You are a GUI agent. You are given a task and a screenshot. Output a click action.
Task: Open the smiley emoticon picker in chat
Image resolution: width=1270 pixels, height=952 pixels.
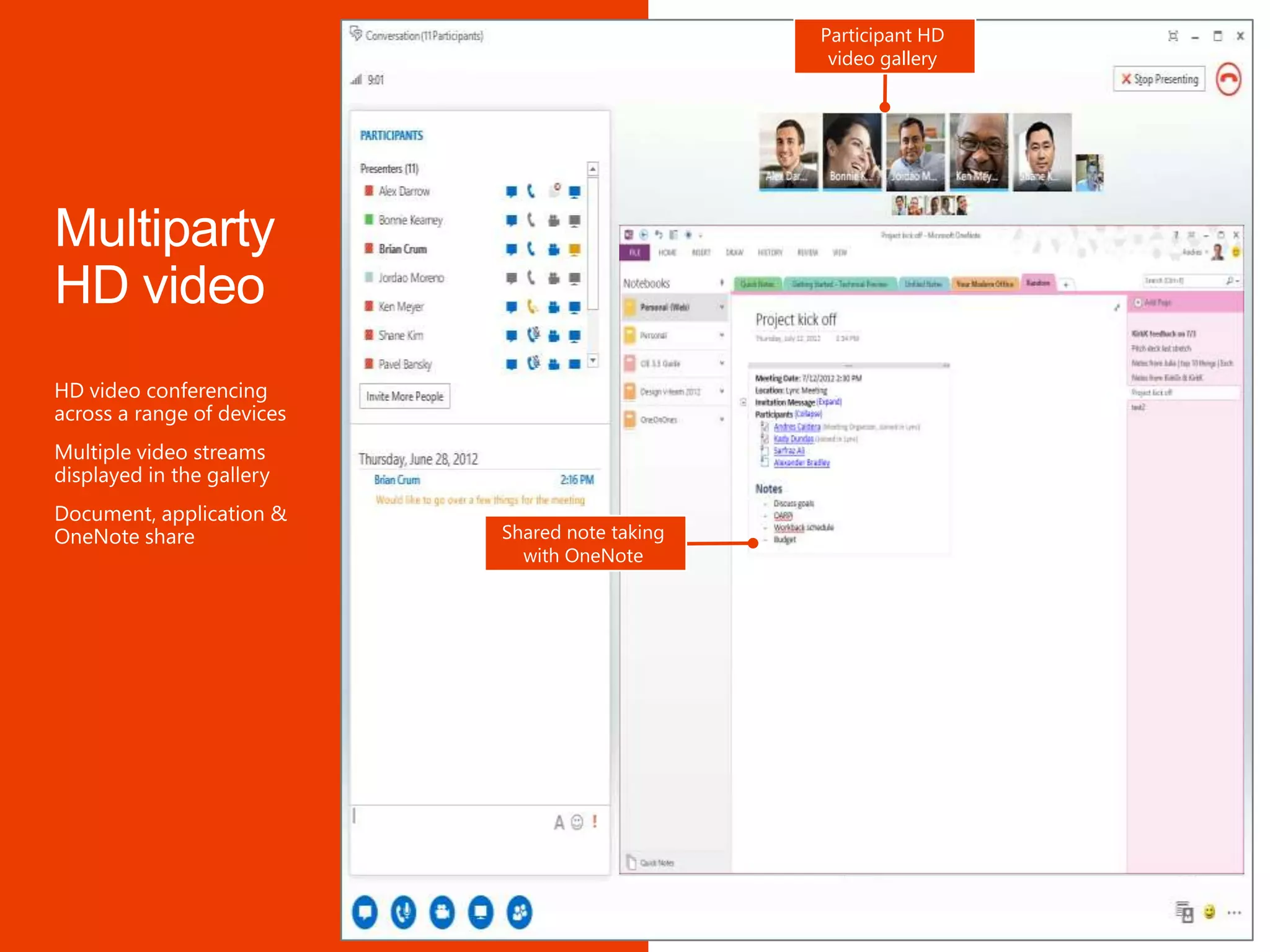coord(577,822)
